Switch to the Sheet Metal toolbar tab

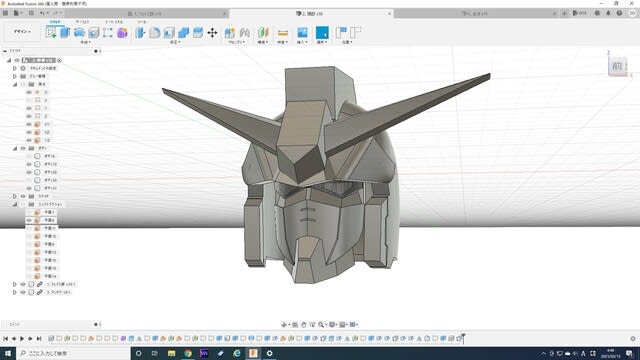114,22
